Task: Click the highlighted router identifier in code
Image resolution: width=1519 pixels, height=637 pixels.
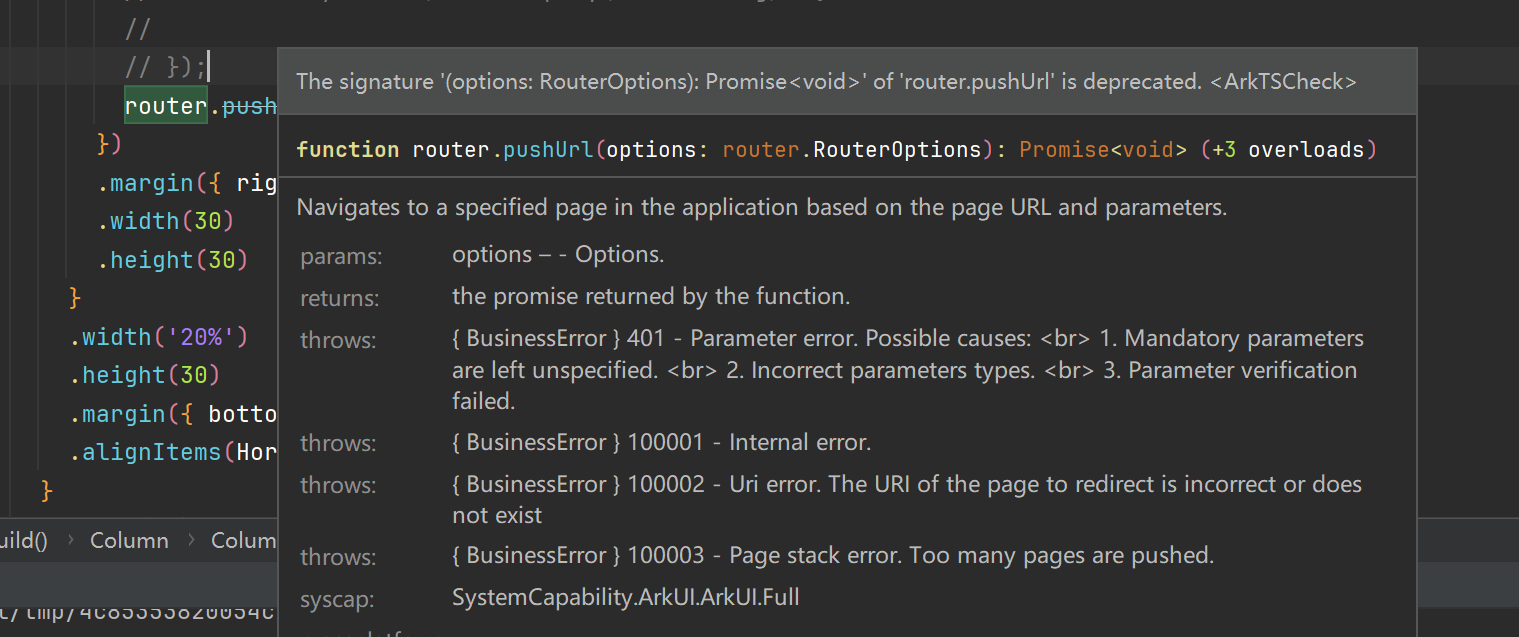Action: pos(165,106)
